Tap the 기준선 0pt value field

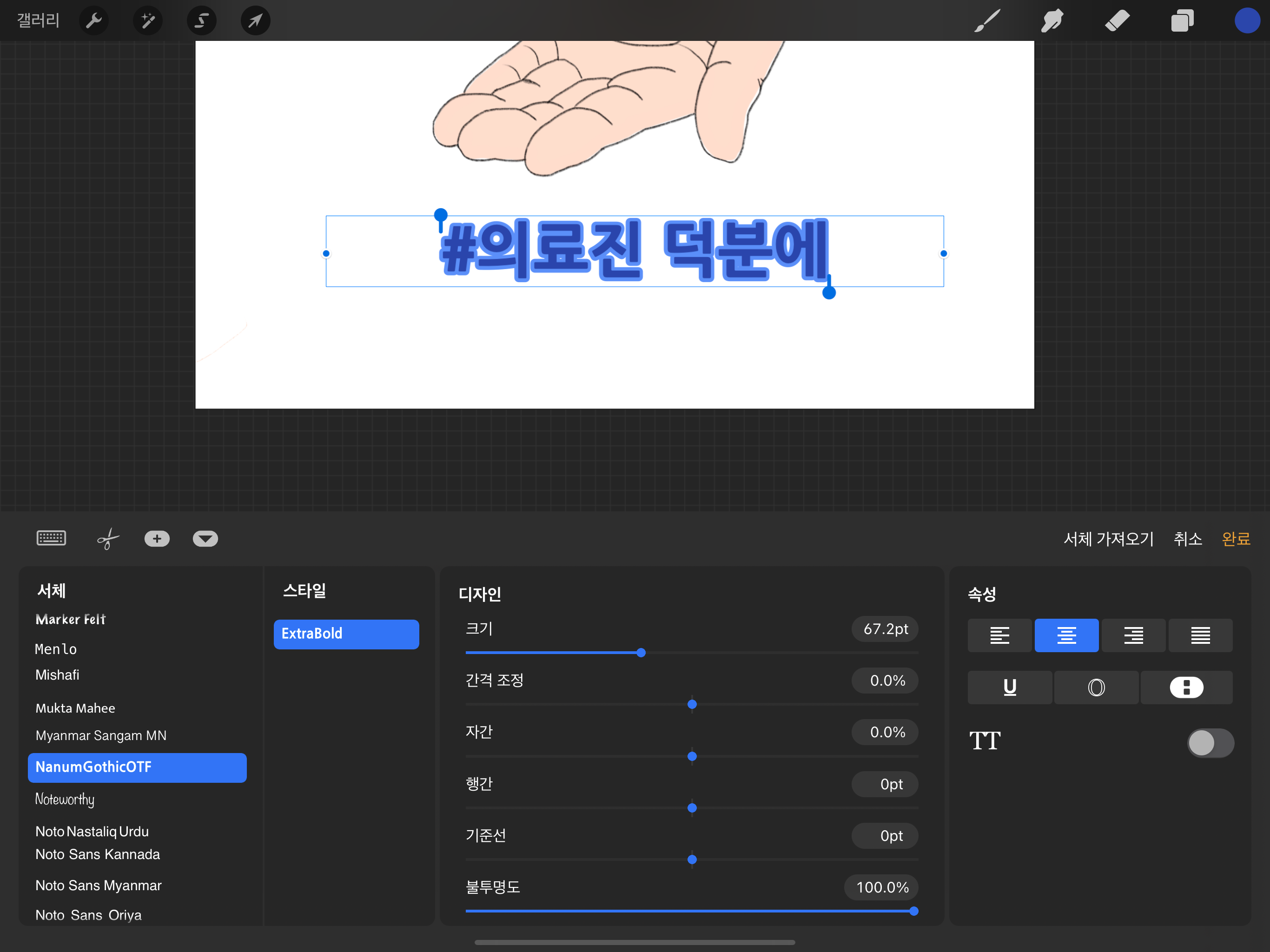pyautogui.click(x=885, y=835)
